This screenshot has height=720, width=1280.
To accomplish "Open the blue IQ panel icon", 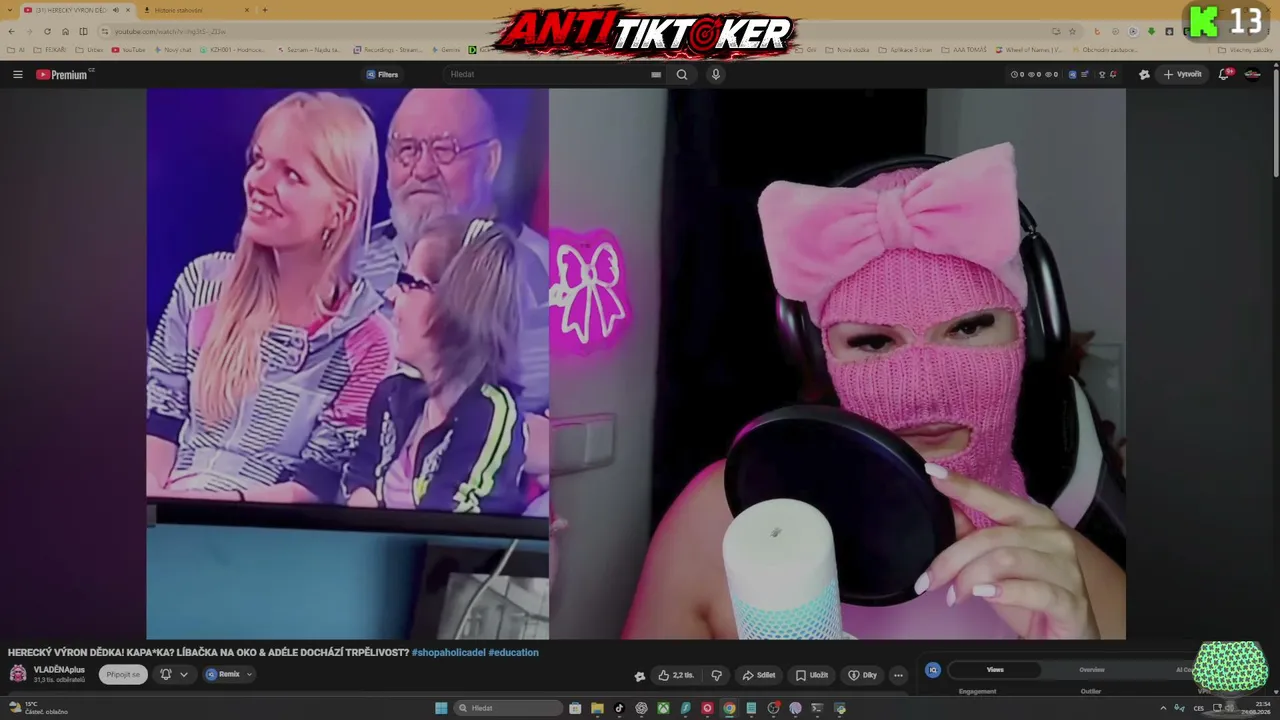I will tap(933, 670).
